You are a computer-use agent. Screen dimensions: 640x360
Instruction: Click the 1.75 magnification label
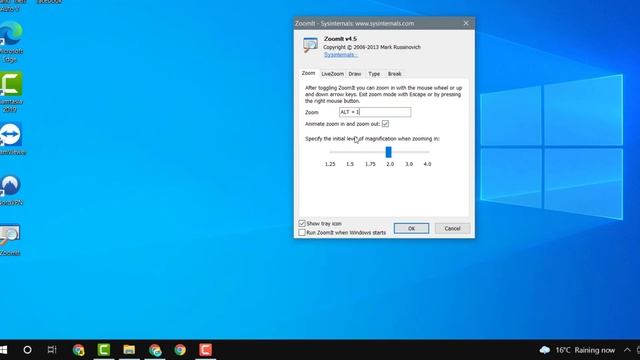coord(370,164)
